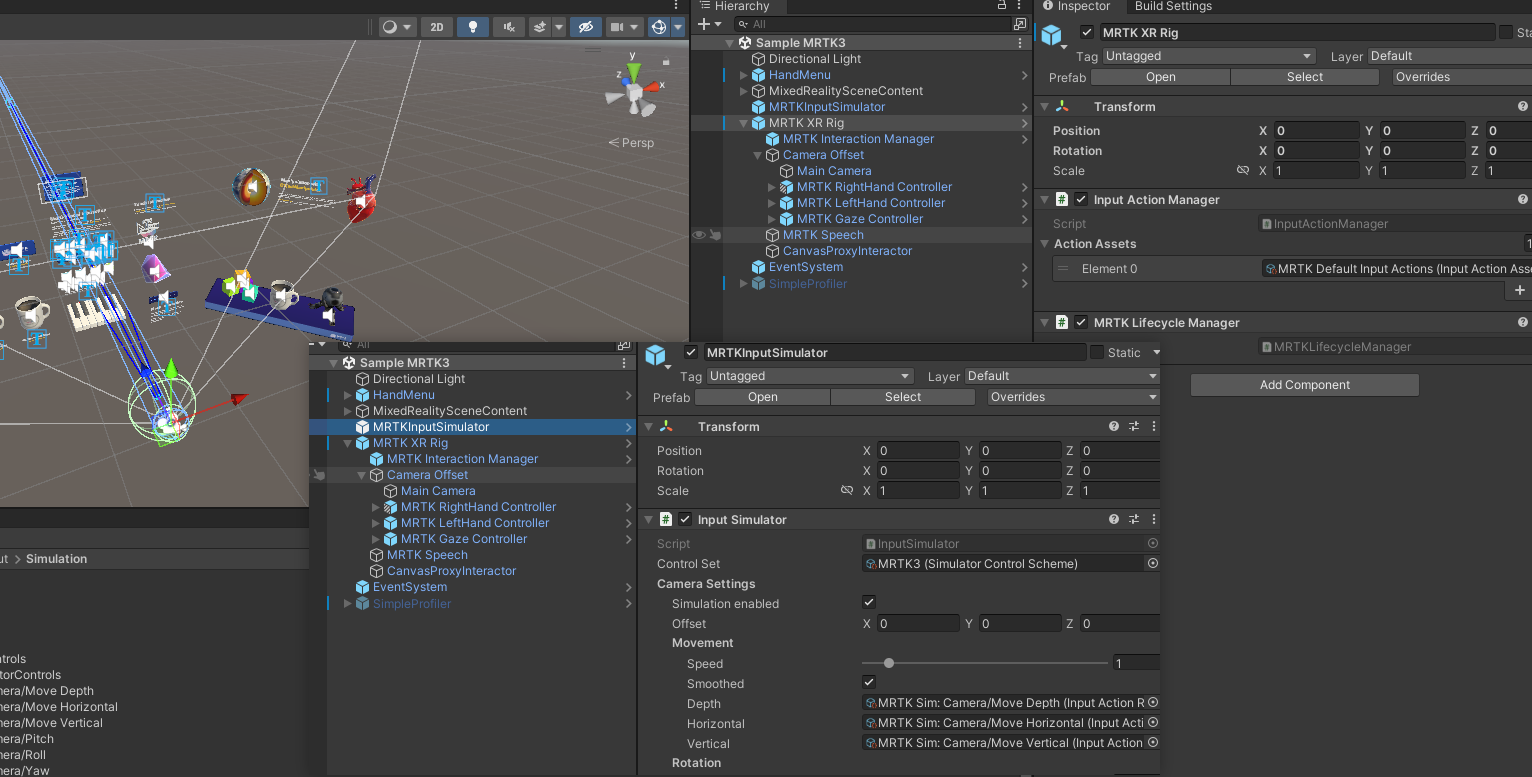Switch to the Build Settings tab
This screenshot has height=777, width=1532.
click(1173, 7)
